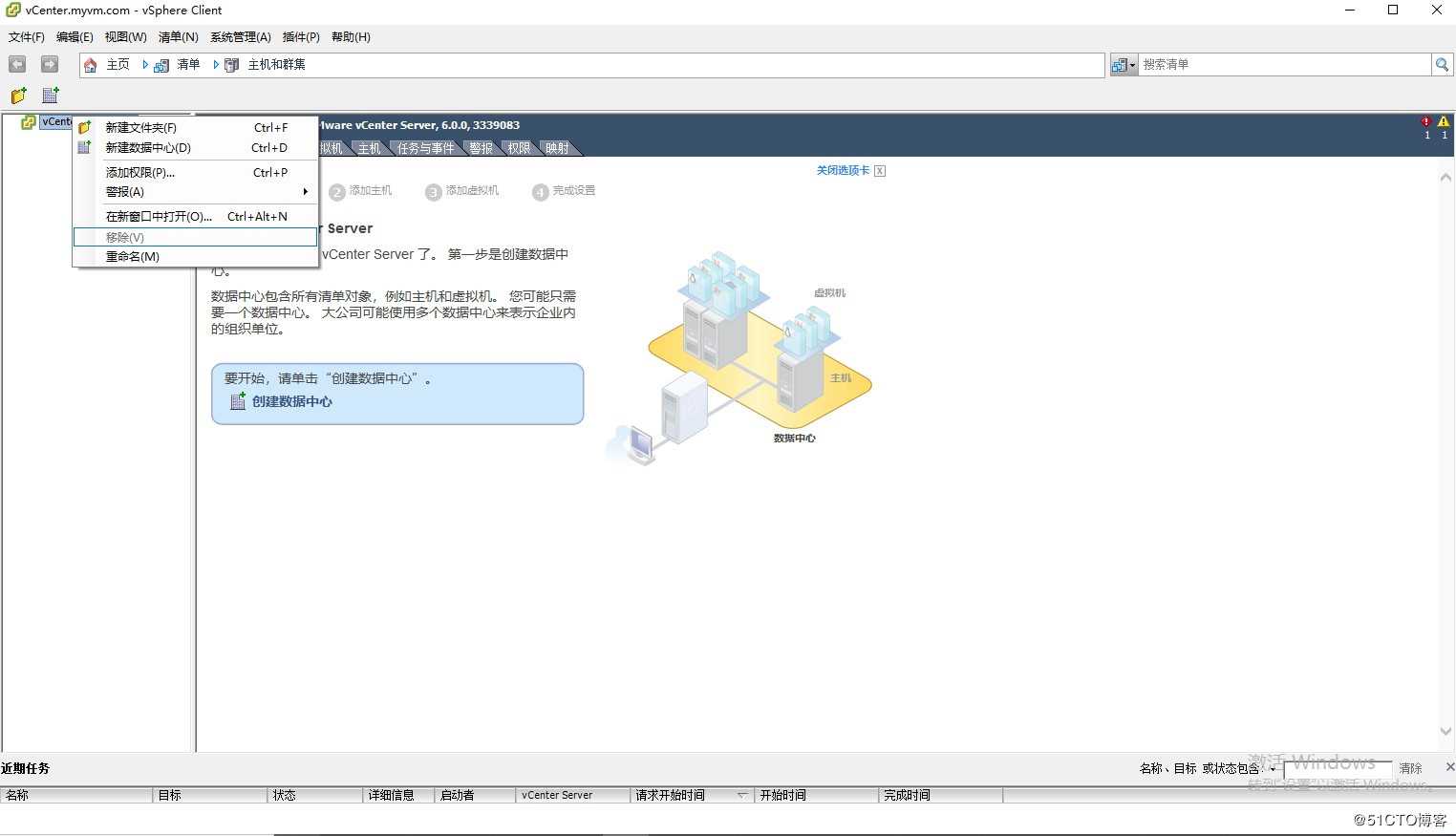Open the 帮助(H) menu
This screenshot has height=836, width=1456.
351,37
